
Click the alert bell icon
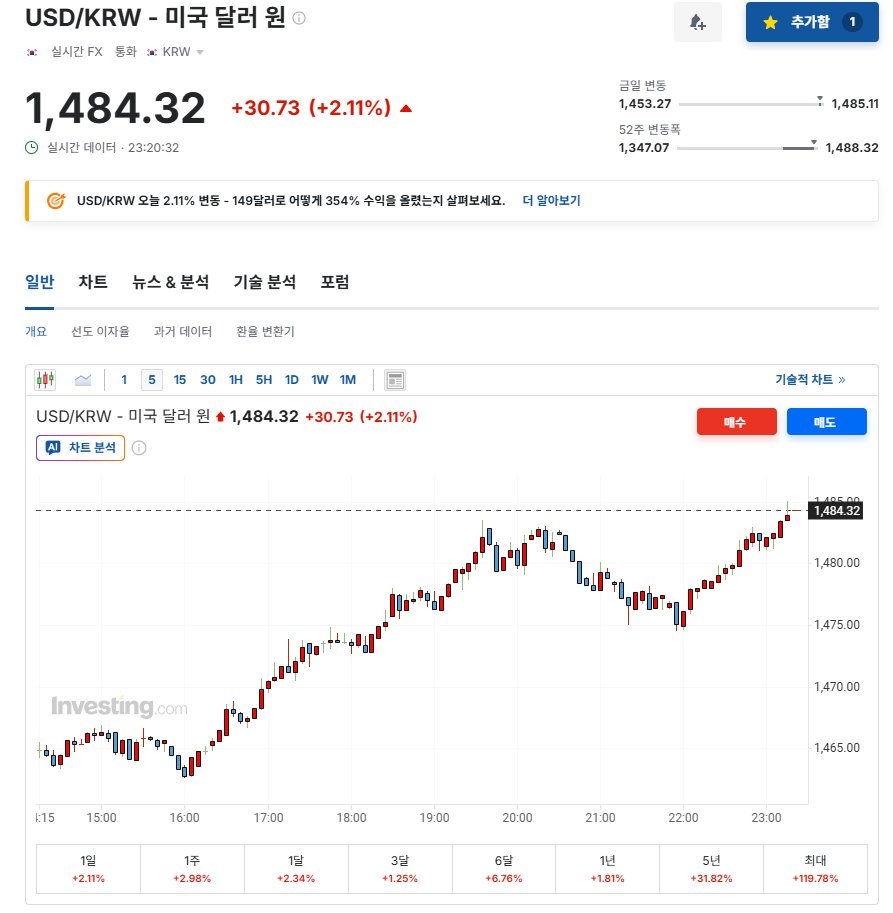pos(697,22)
